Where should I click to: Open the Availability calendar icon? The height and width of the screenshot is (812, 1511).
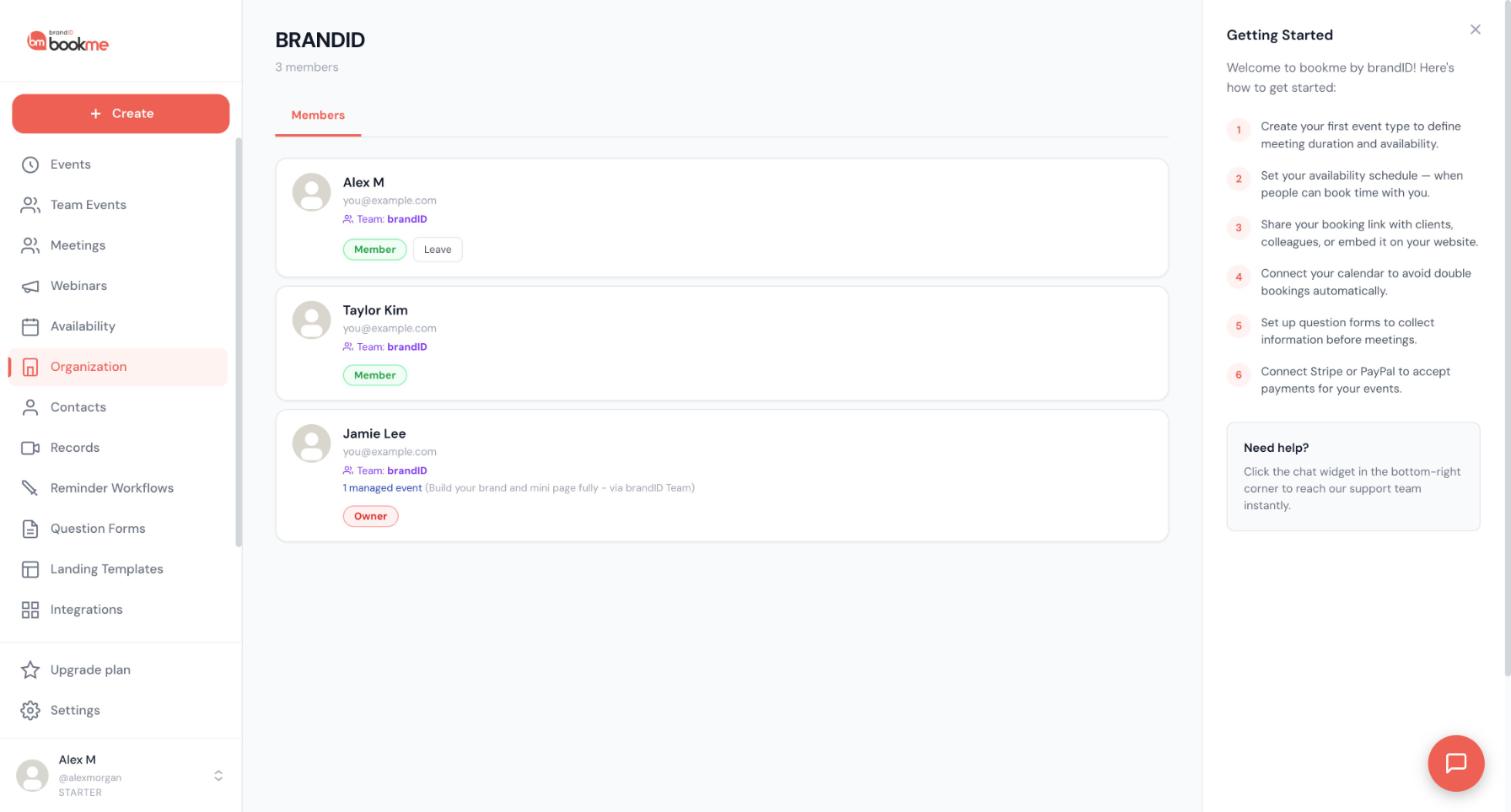(30, 326)
